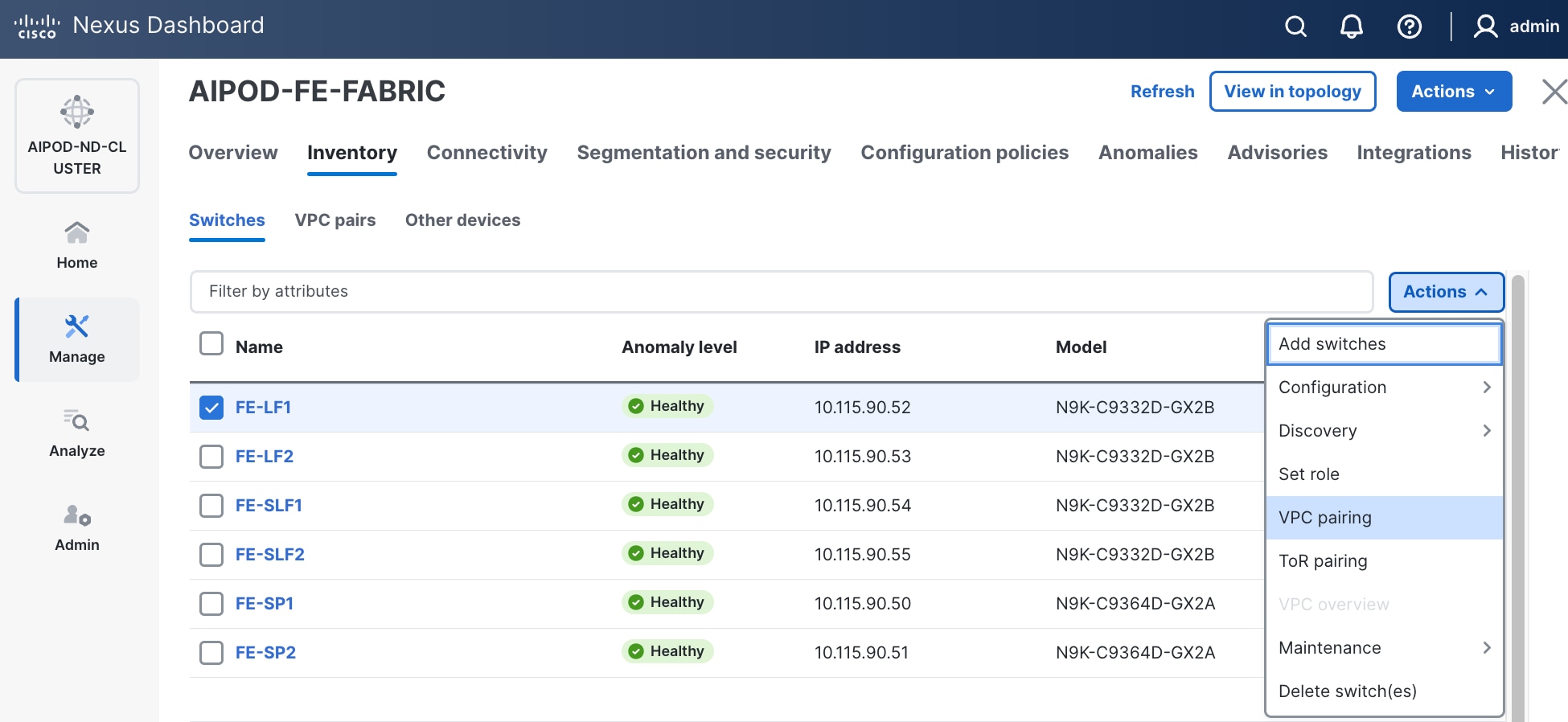1568x722 pixels.
Task: Go to Home in the sidebar
Action: click(77, 245)
